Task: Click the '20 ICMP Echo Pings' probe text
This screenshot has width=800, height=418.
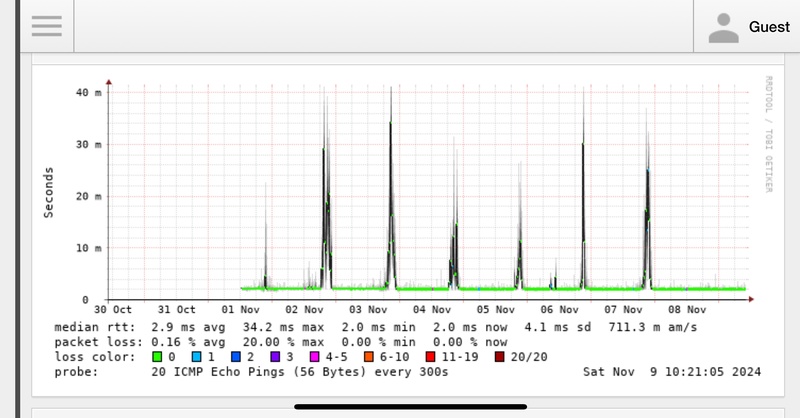Action: tap(218, 372)
